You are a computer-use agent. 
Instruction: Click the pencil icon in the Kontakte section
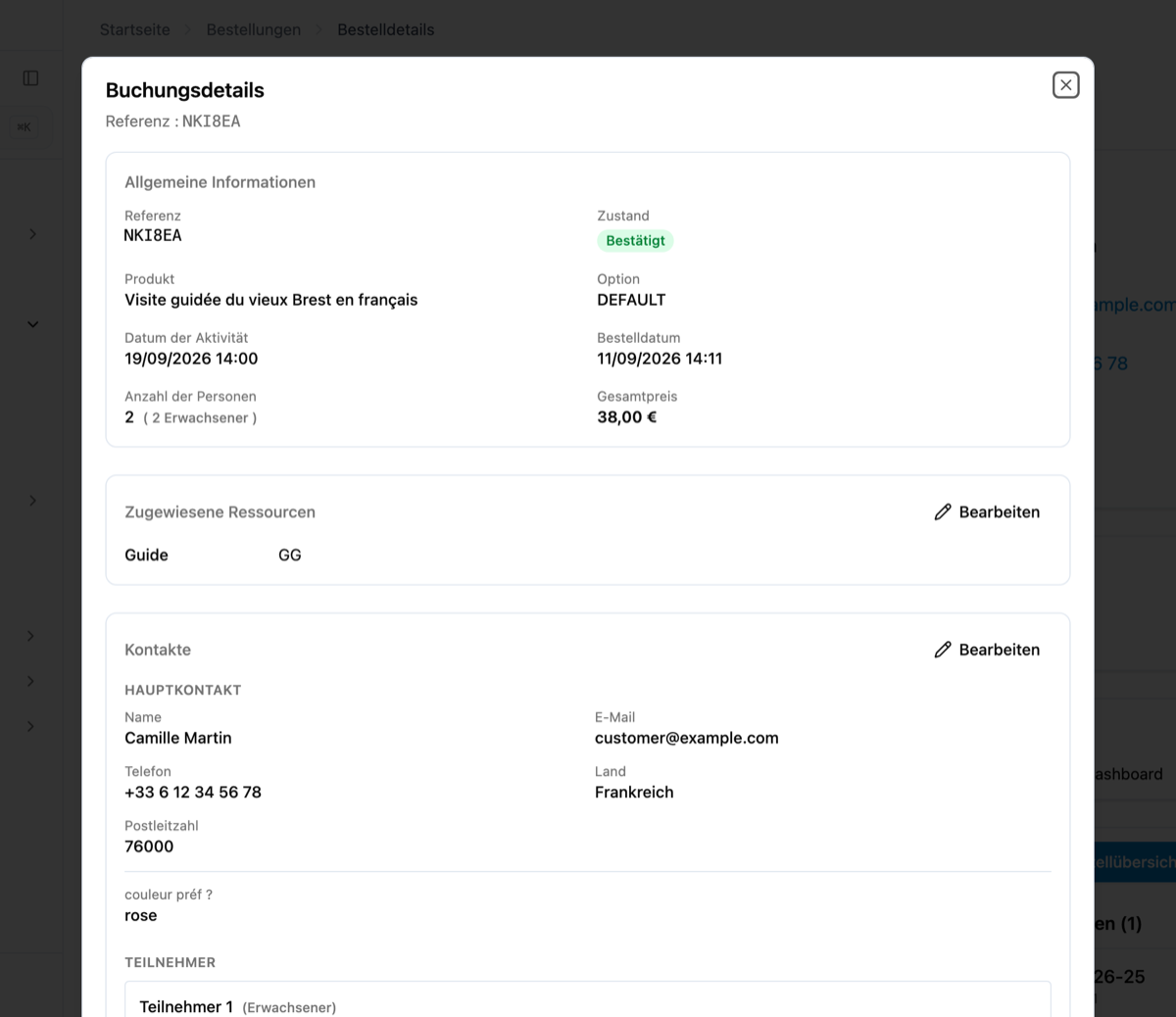tap(943, 650)
